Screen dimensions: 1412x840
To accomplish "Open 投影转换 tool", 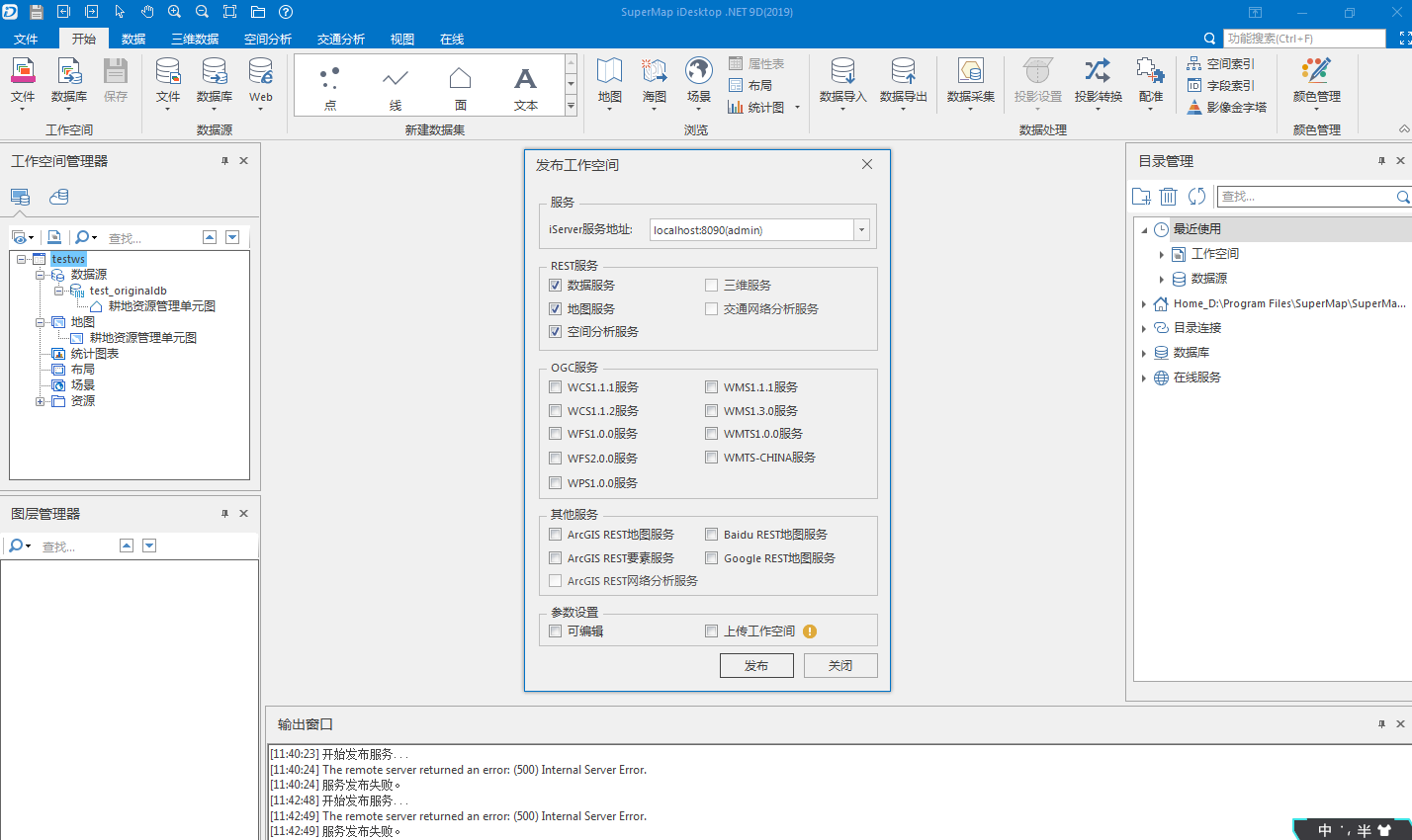I will pos(1099,81).
